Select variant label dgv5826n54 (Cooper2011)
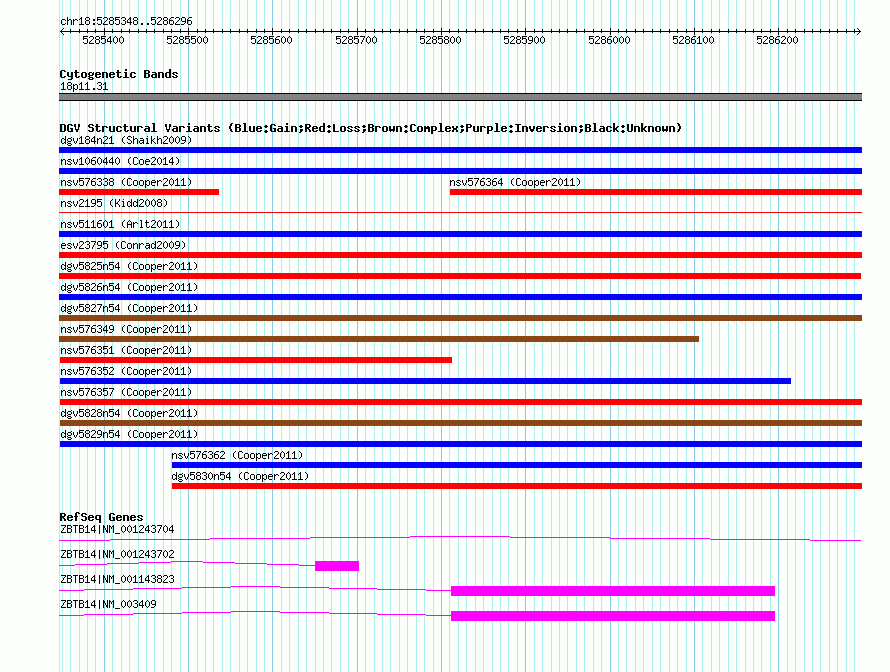The width and height of the screenshot is (890, 672). (x=129, y=287)
